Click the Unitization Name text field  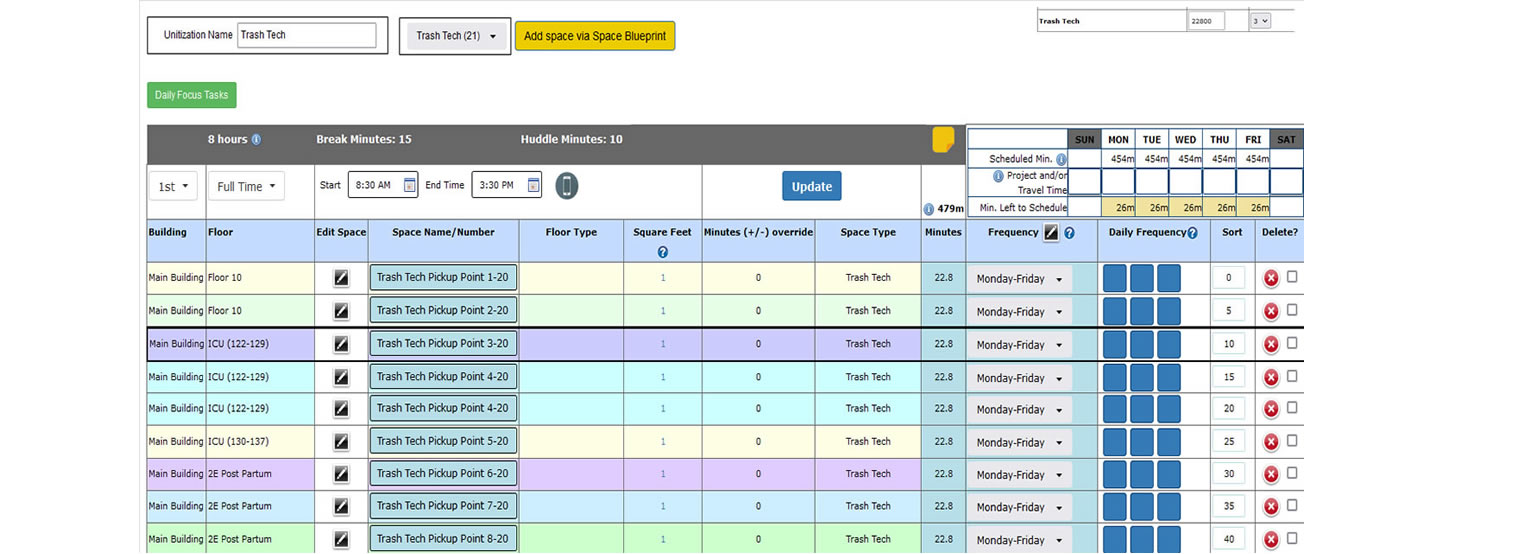point(307,35)
